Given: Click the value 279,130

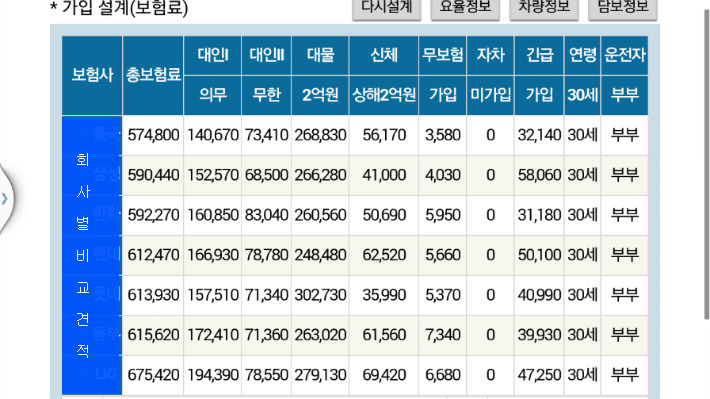Looking at the screenshot, I should coord(320,375).
